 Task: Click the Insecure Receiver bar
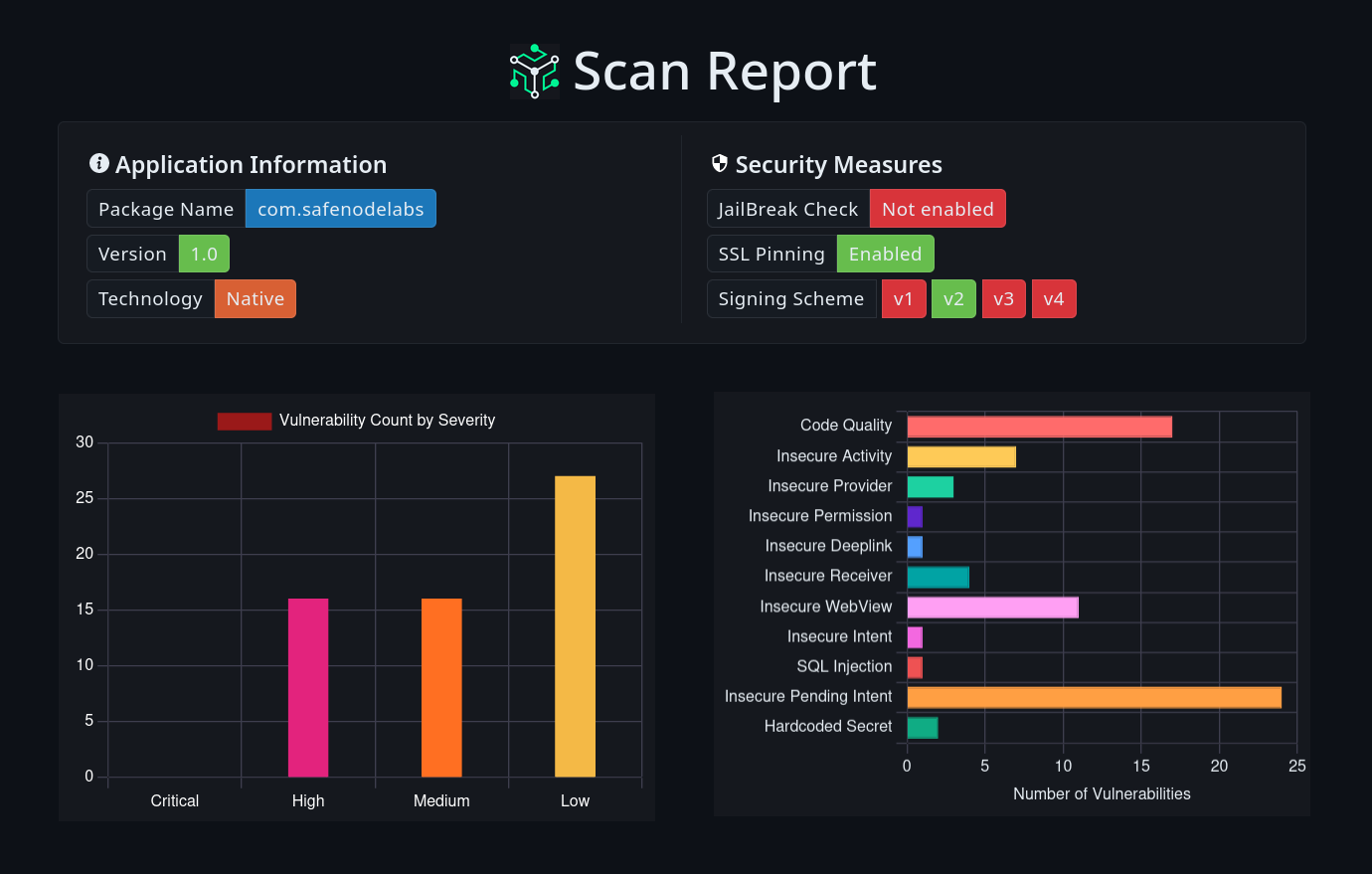point(939,577)
